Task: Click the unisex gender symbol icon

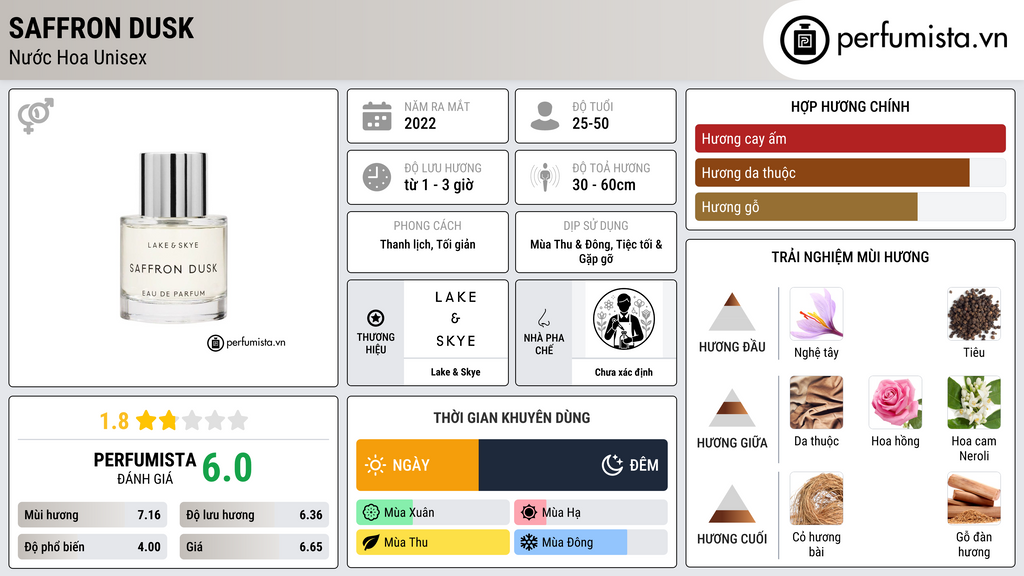Action: (36, 116)
